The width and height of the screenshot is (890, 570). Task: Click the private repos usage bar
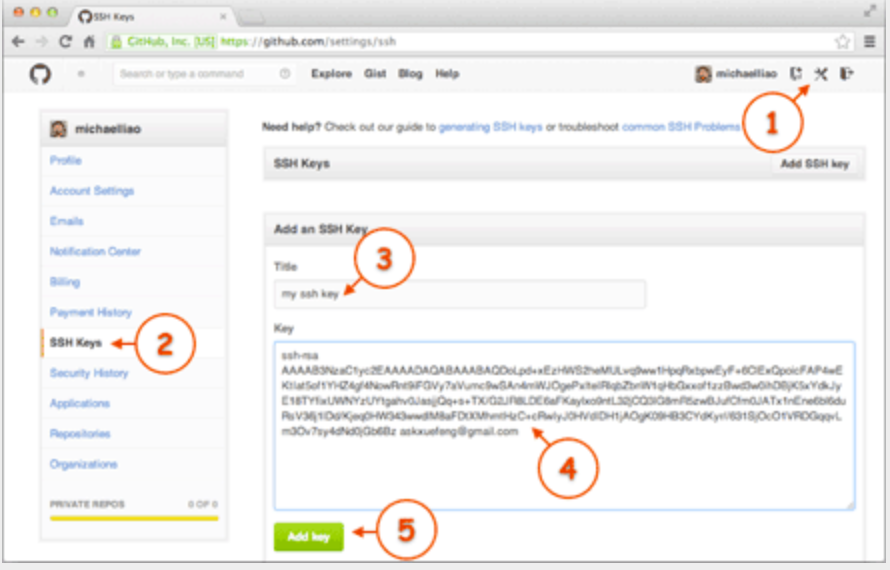(x=134, y=518)
